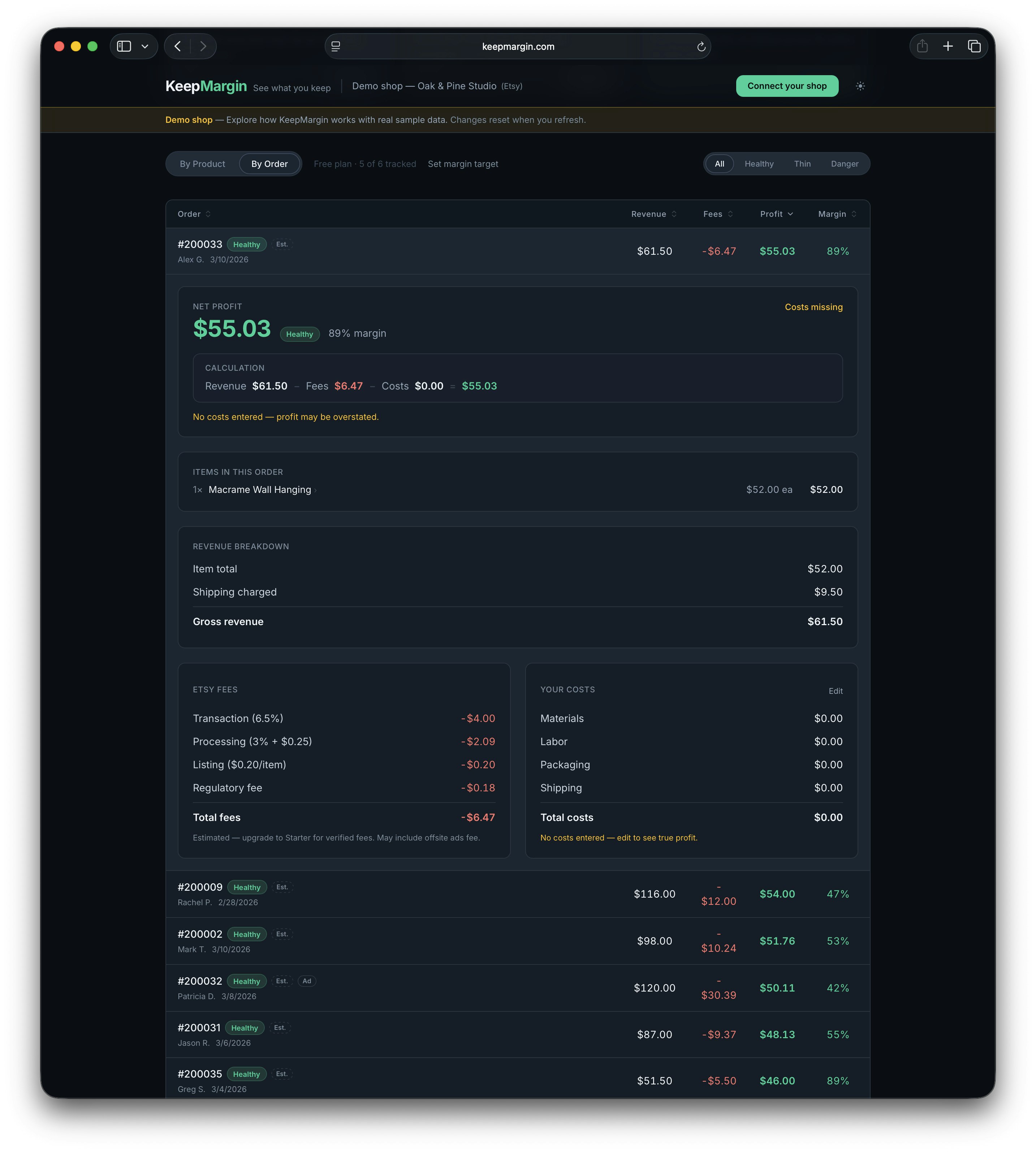
Task: Open a new tab with plus icon
Action: tap(948, 46)
